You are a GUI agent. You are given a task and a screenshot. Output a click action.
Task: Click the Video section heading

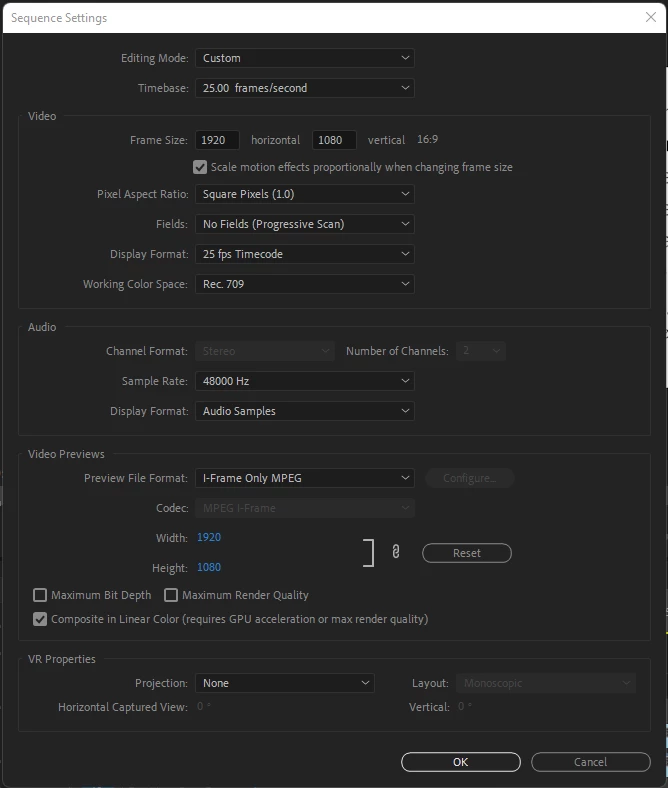[42, 116]
